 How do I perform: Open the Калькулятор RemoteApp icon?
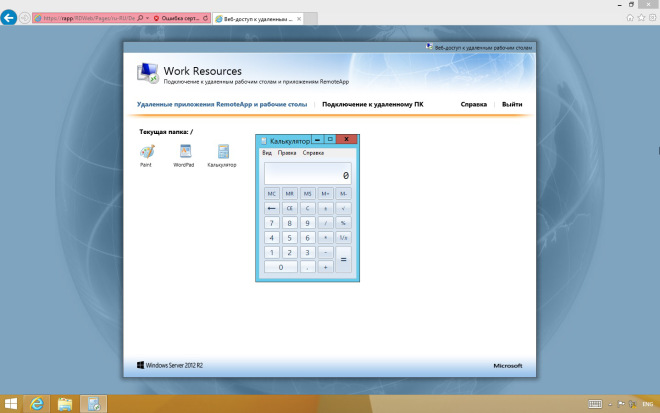pyautogui.click(x=222, y=152)
